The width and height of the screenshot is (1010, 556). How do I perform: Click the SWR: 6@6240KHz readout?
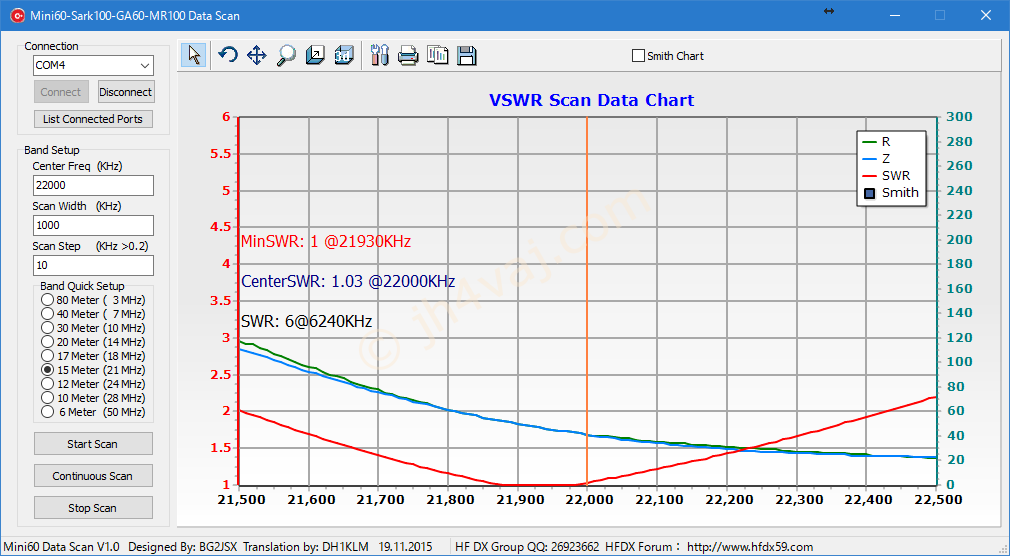click(307, 321)
